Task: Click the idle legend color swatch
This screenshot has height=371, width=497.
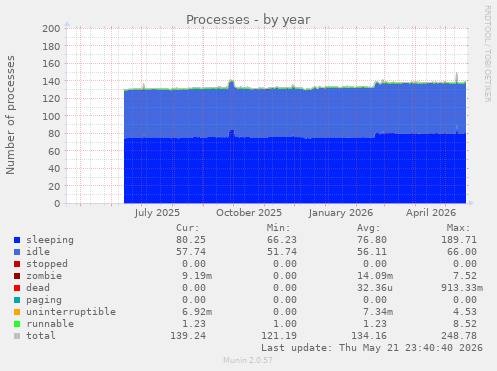Action: pyautogui.click(x=17, y=252)
